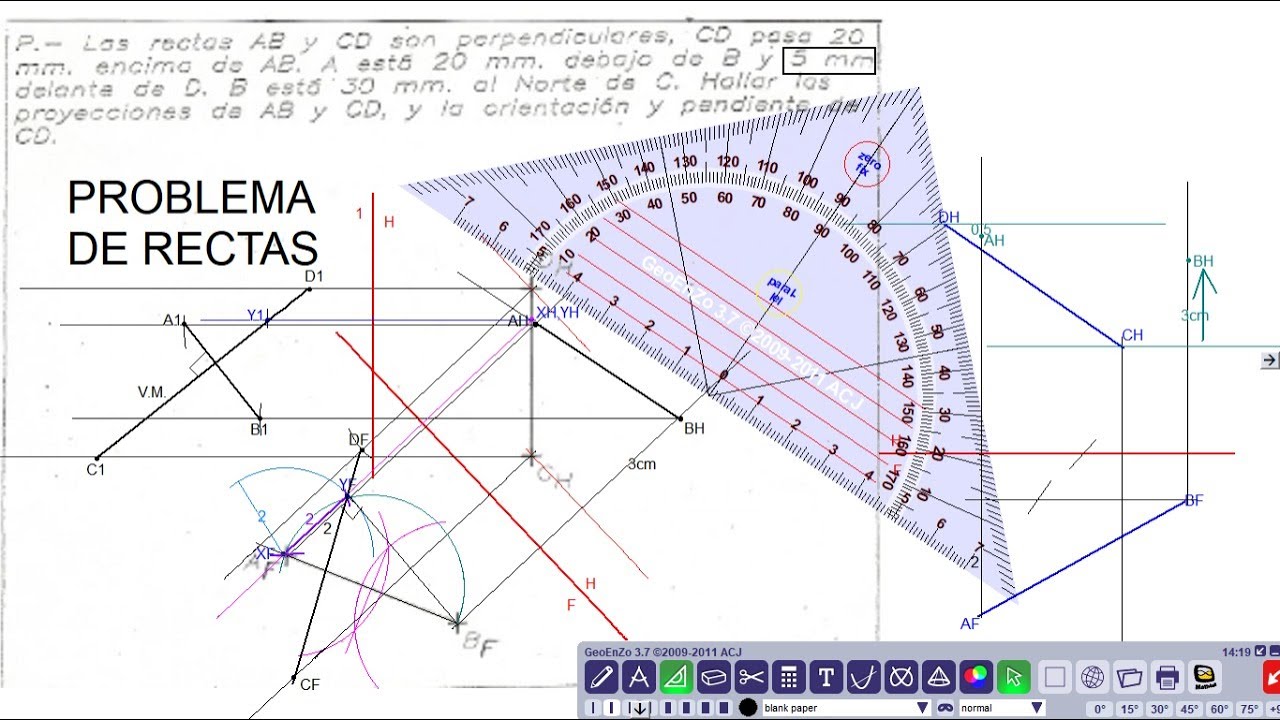Select the eraser tool

(714, 677)
